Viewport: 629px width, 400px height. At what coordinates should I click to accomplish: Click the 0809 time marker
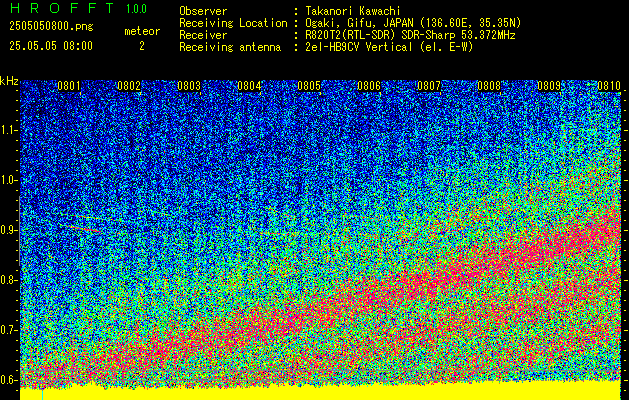click(x=549, y=86)
